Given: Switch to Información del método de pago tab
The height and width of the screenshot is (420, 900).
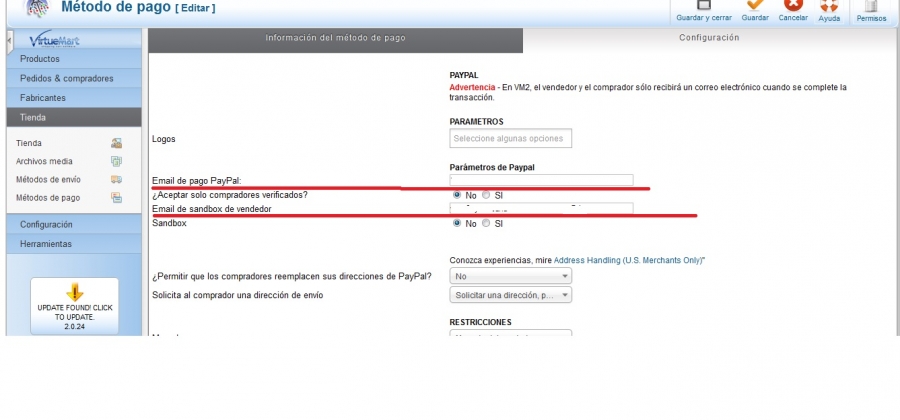Looking at the screenshot, I should click(x=335, y=40).
